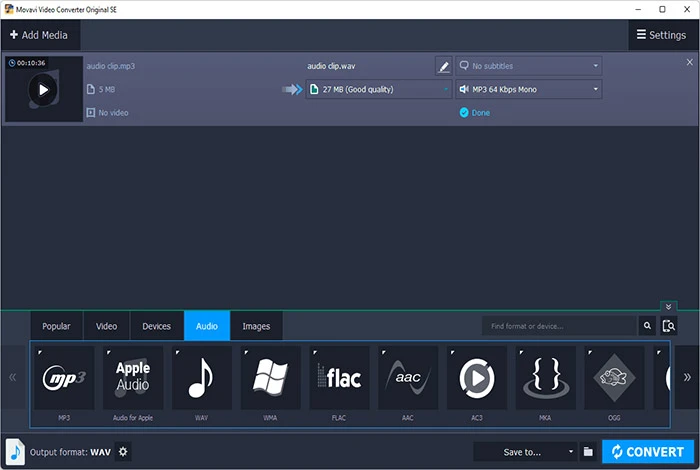Select the MP3 format icon
This screenshot has height=470, width=700.
coord(63,377)
